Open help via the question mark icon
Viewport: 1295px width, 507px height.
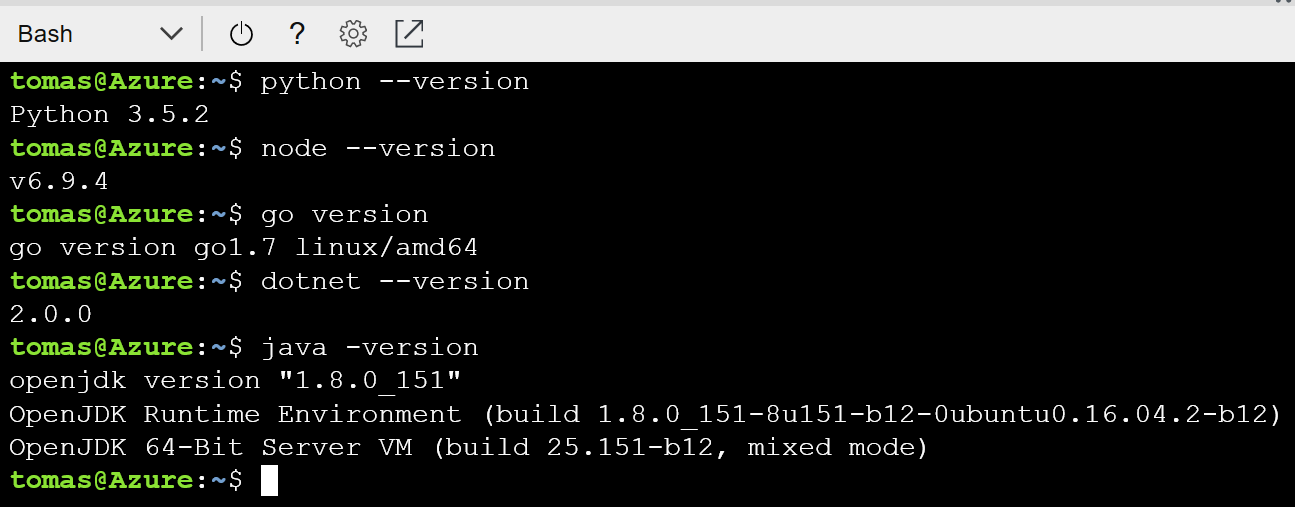296,34
